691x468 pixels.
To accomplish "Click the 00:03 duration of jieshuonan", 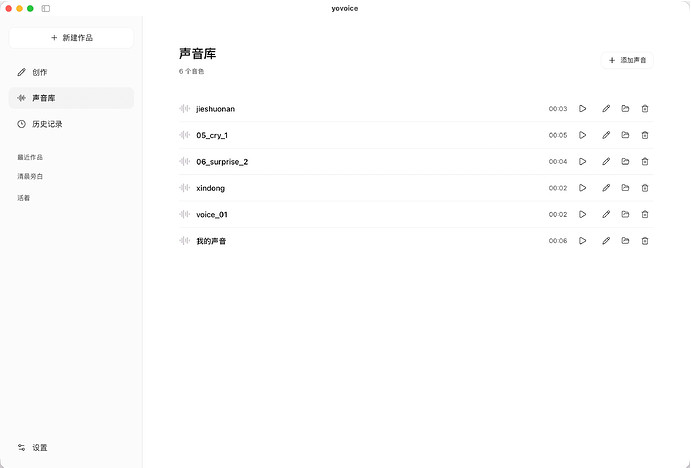I will [x=557, y=109].
